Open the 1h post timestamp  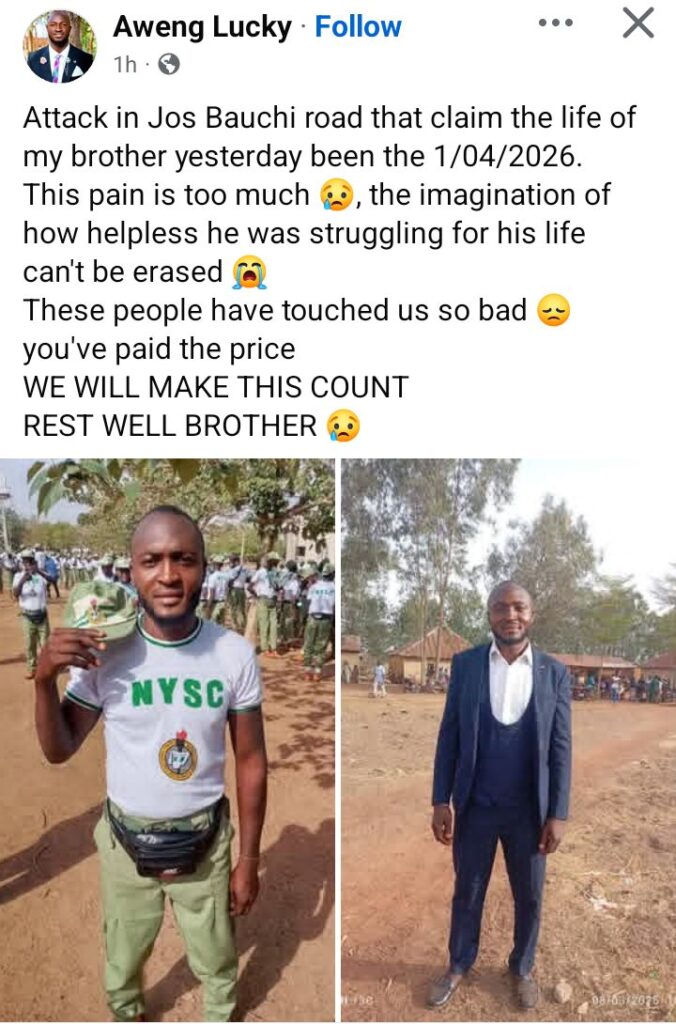click(x=125, y=65)
